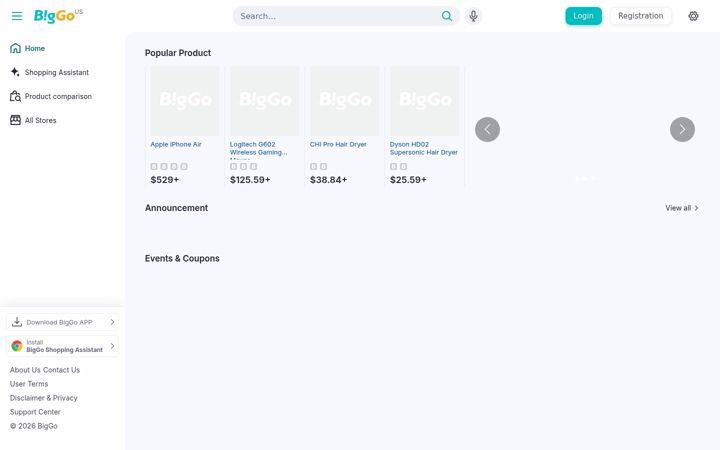The width and height of the screenshot is (720, 450).
Task: Open Logitech G602 mouse product thumbnail
Action: coord(264,101)
